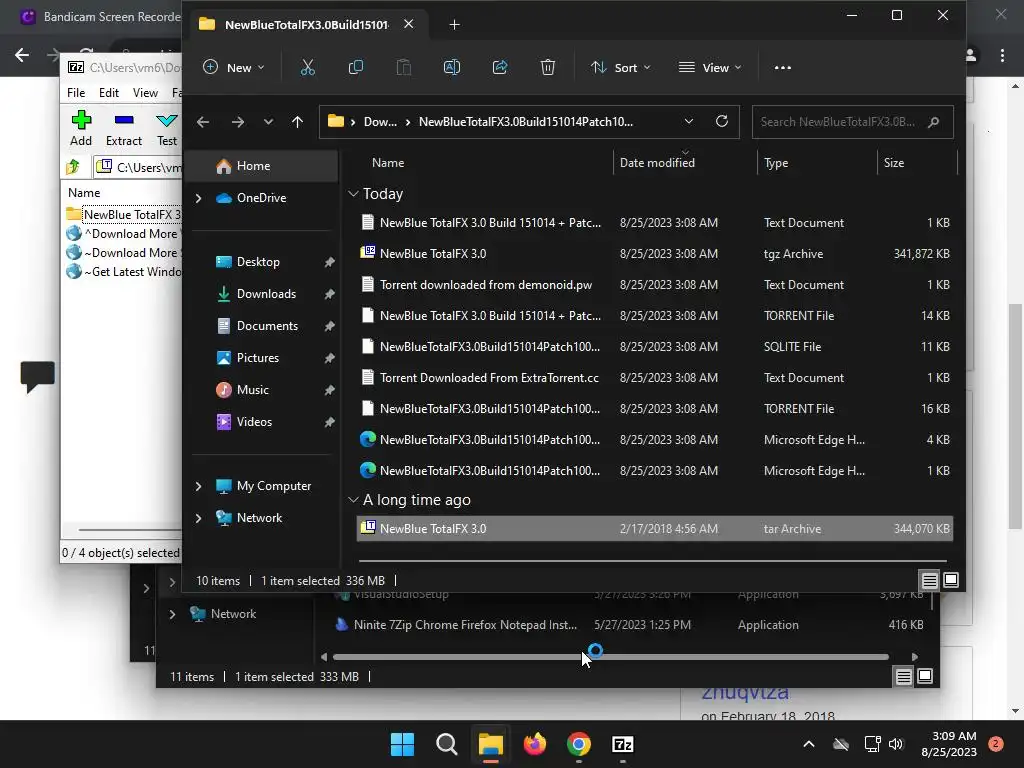Image resolution: width=1024 pixels, height=768 pixels.
Task: Click the Search NewBlueTotalFX field
Action: pyautogui.click(x=852, y=122)
